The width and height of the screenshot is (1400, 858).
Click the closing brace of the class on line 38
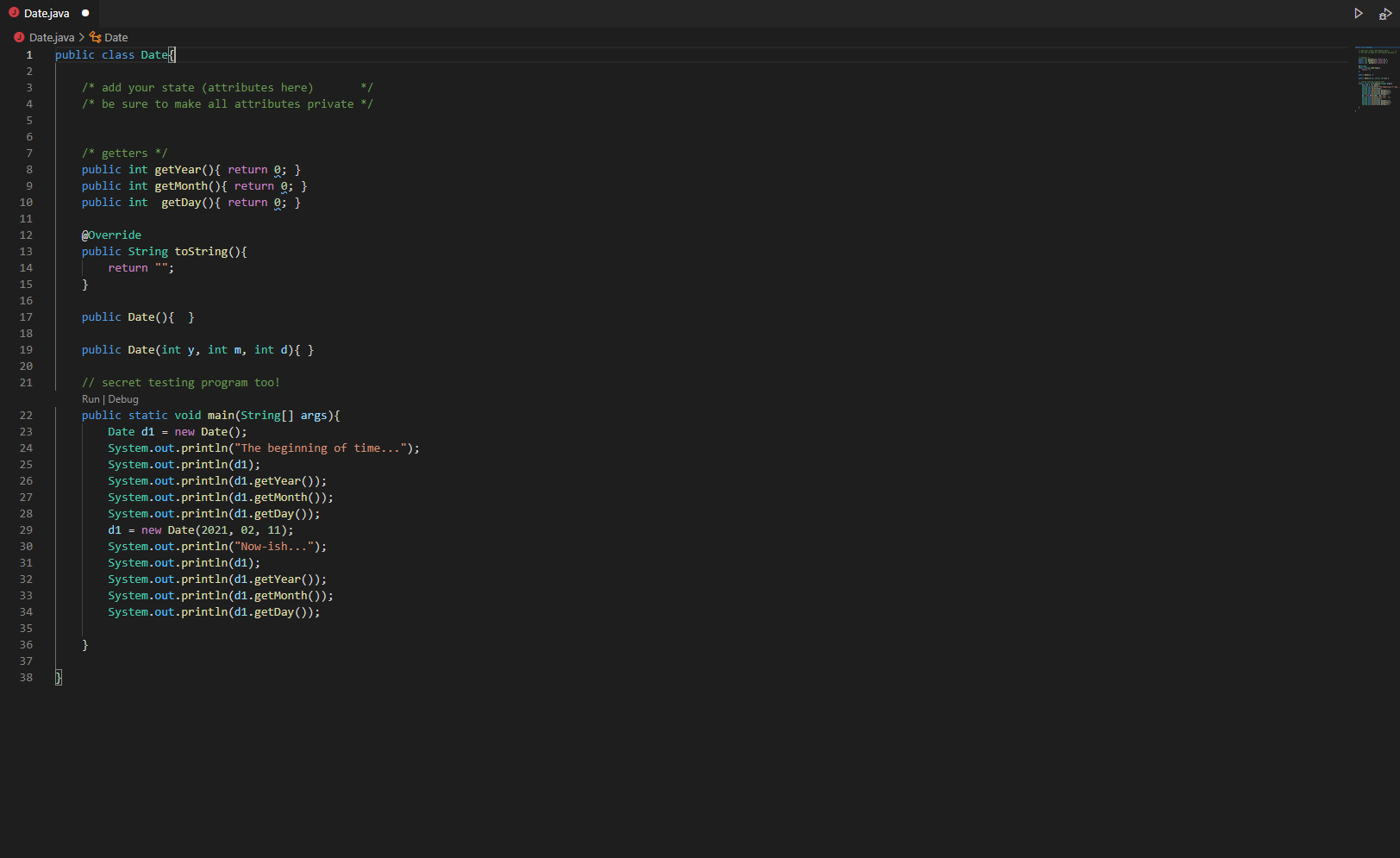pos(59,678)
